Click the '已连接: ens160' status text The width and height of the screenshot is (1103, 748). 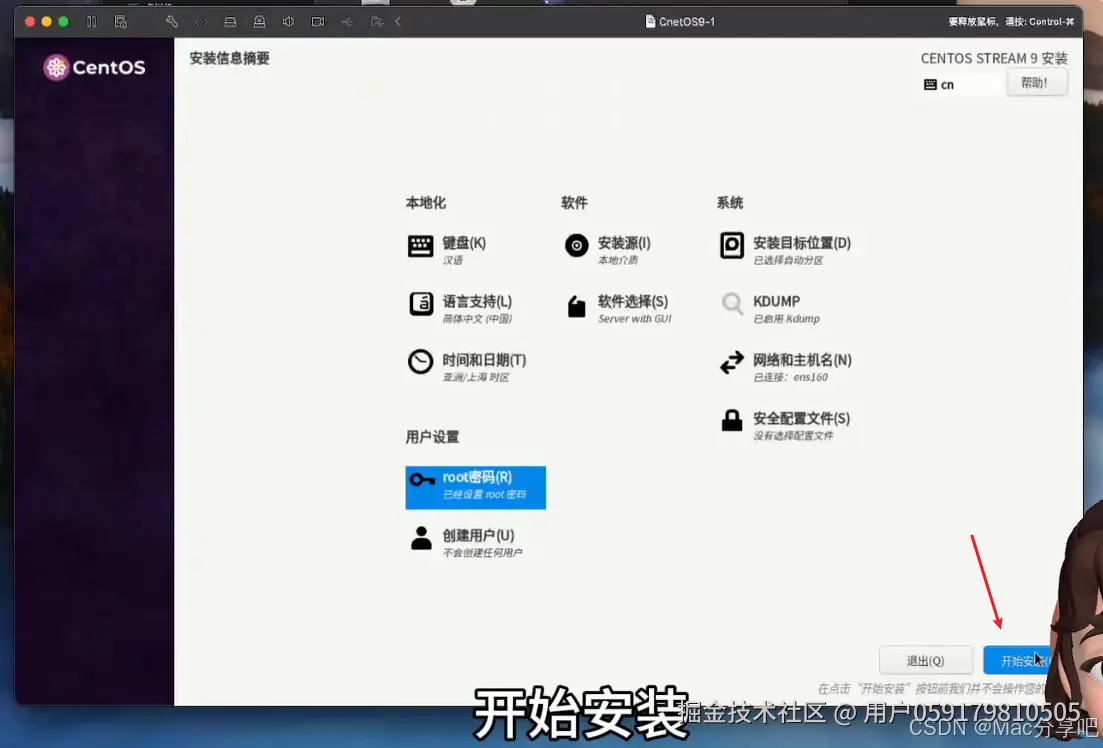[x=791, y=377]
